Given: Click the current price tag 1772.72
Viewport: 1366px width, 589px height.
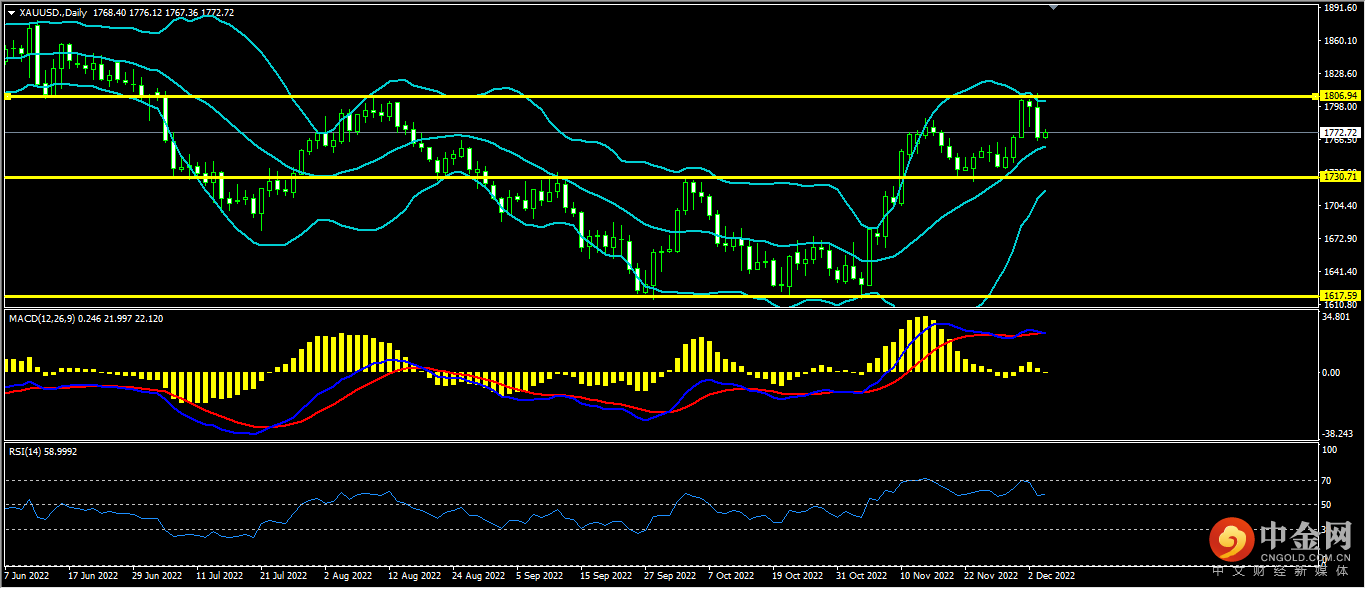Looking at the screenshot, I should click(1338, 132).
